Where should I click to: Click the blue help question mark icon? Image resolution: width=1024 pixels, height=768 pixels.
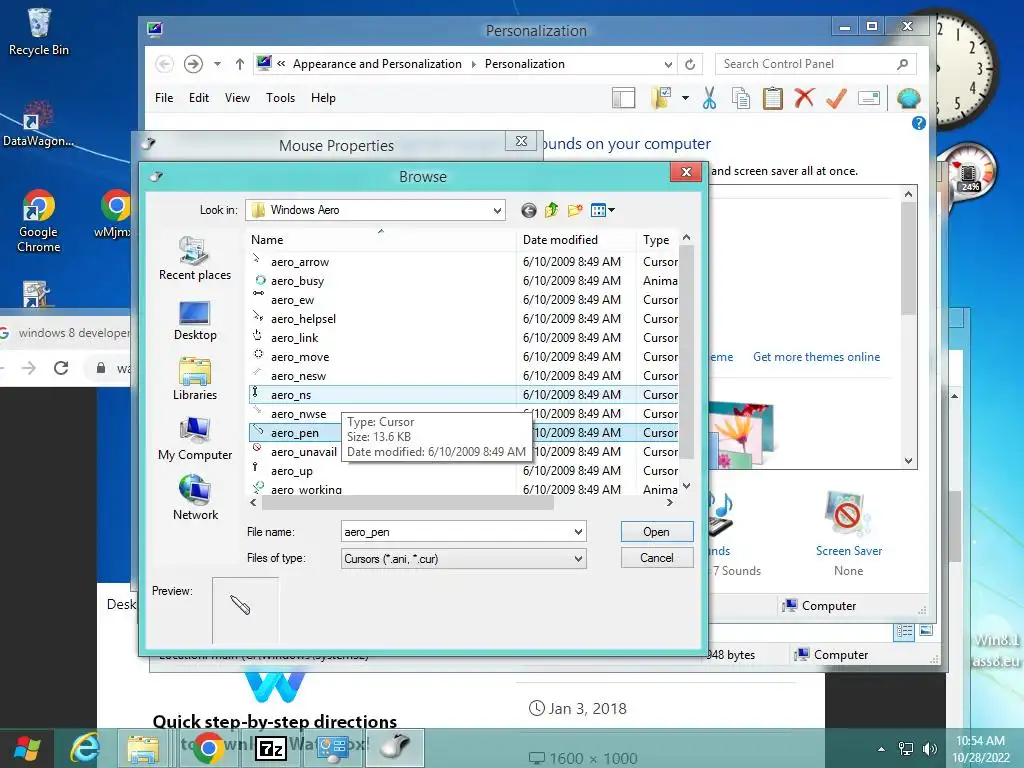tap(918, 123)
